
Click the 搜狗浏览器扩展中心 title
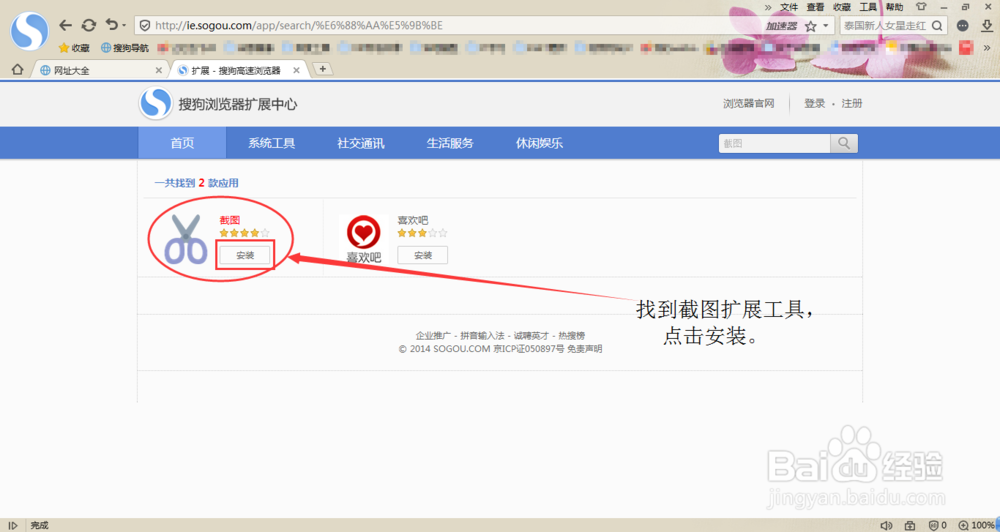point(238,104)
